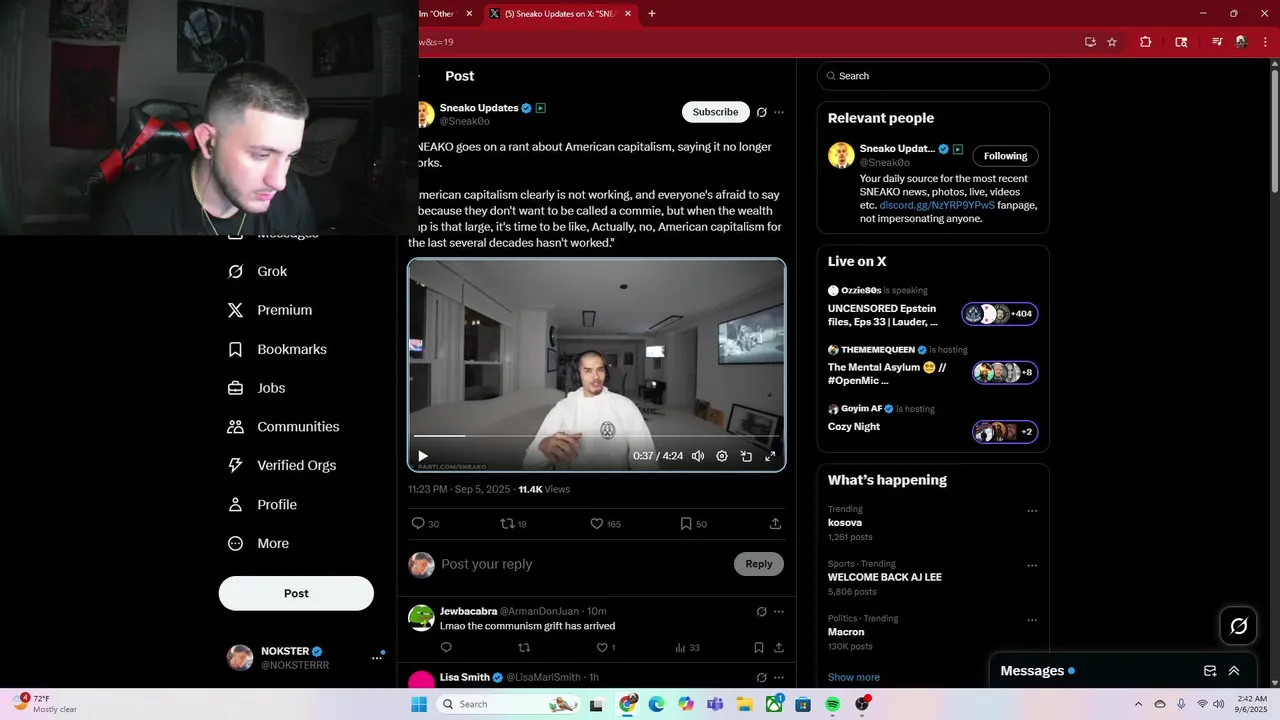Expand the Messages drawer
The width and height of the screenshot is (1280, 720).
[1234, 671]
